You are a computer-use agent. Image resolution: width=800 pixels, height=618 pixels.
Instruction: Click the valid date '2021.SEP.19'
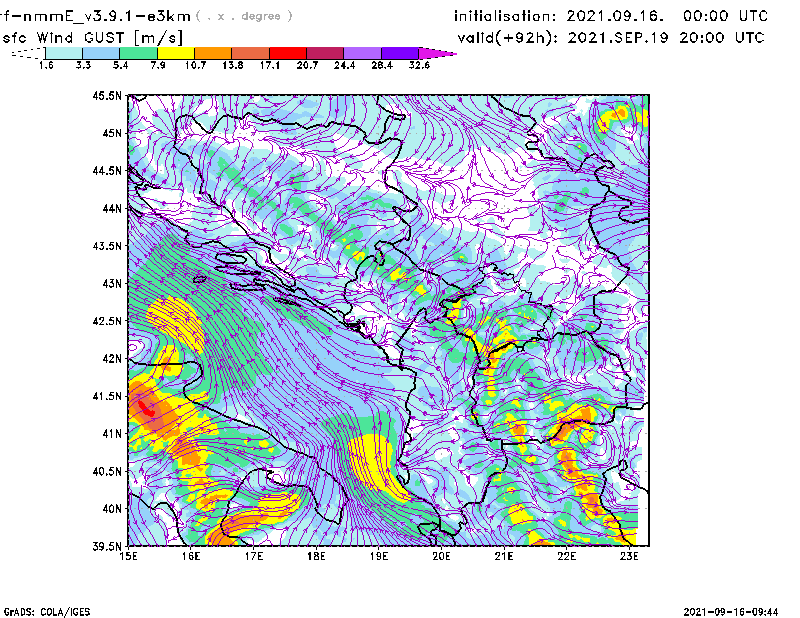[618, 38]
